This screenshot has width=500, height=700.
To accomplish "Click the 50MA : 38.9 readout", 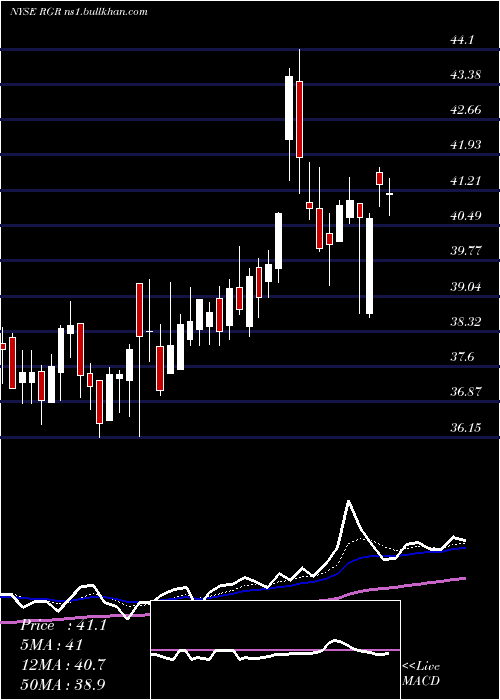I will click(62, 684).
